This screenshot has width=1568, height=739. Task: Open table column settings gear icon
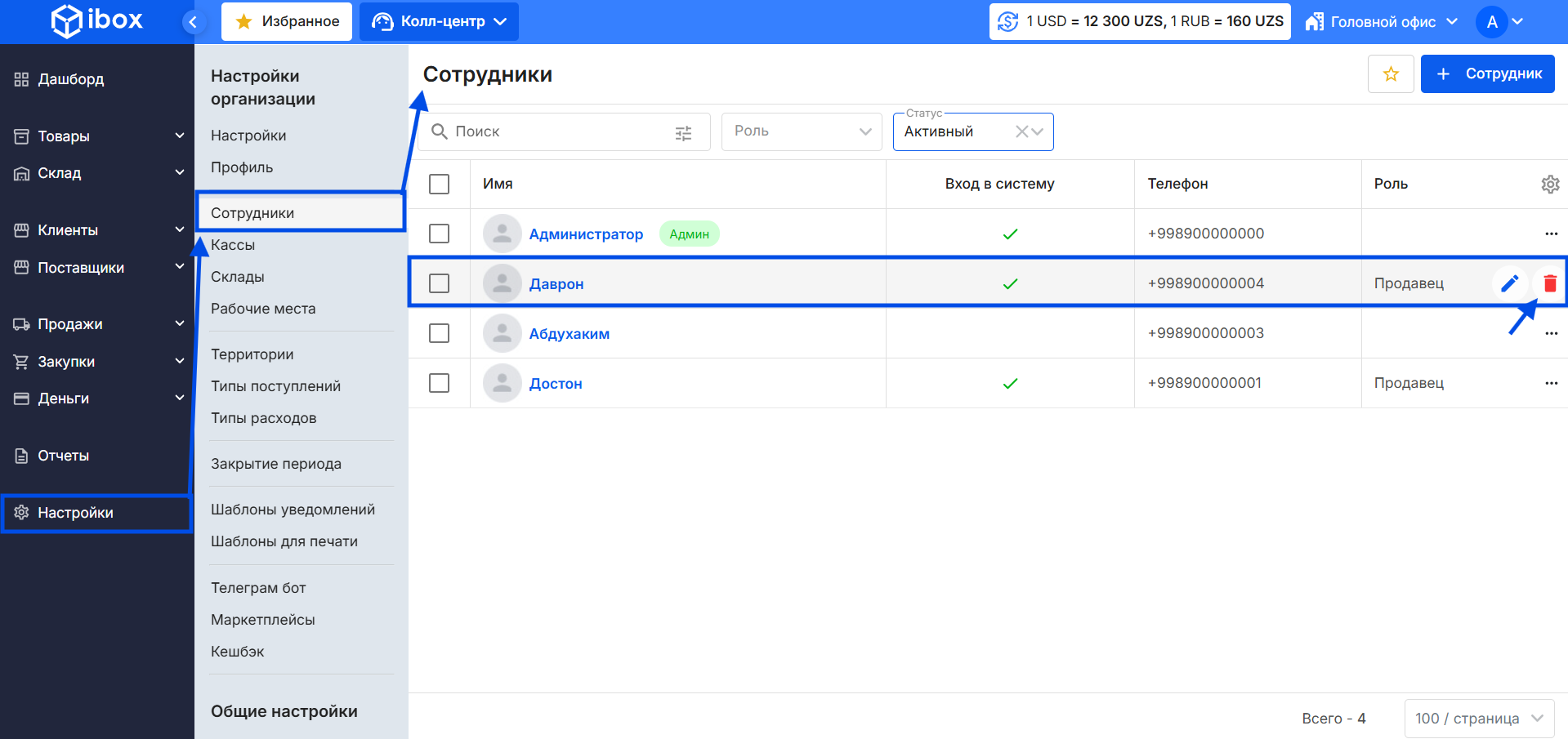tap(1550, 185)
